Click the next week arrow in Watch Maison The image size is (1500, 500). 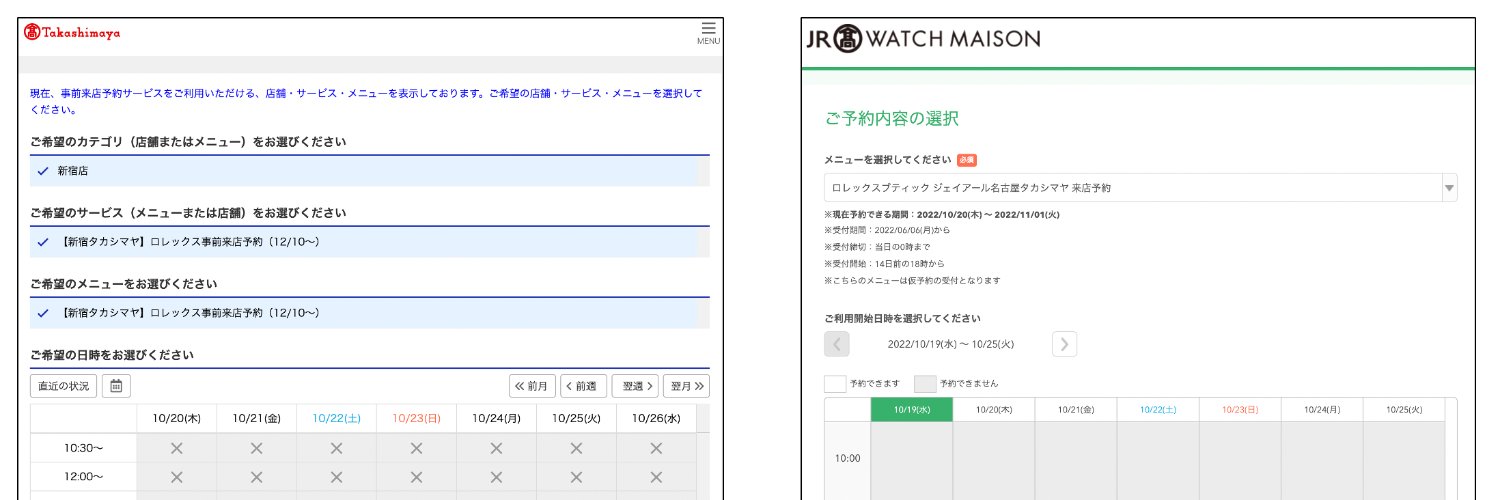coord(1065,344)
